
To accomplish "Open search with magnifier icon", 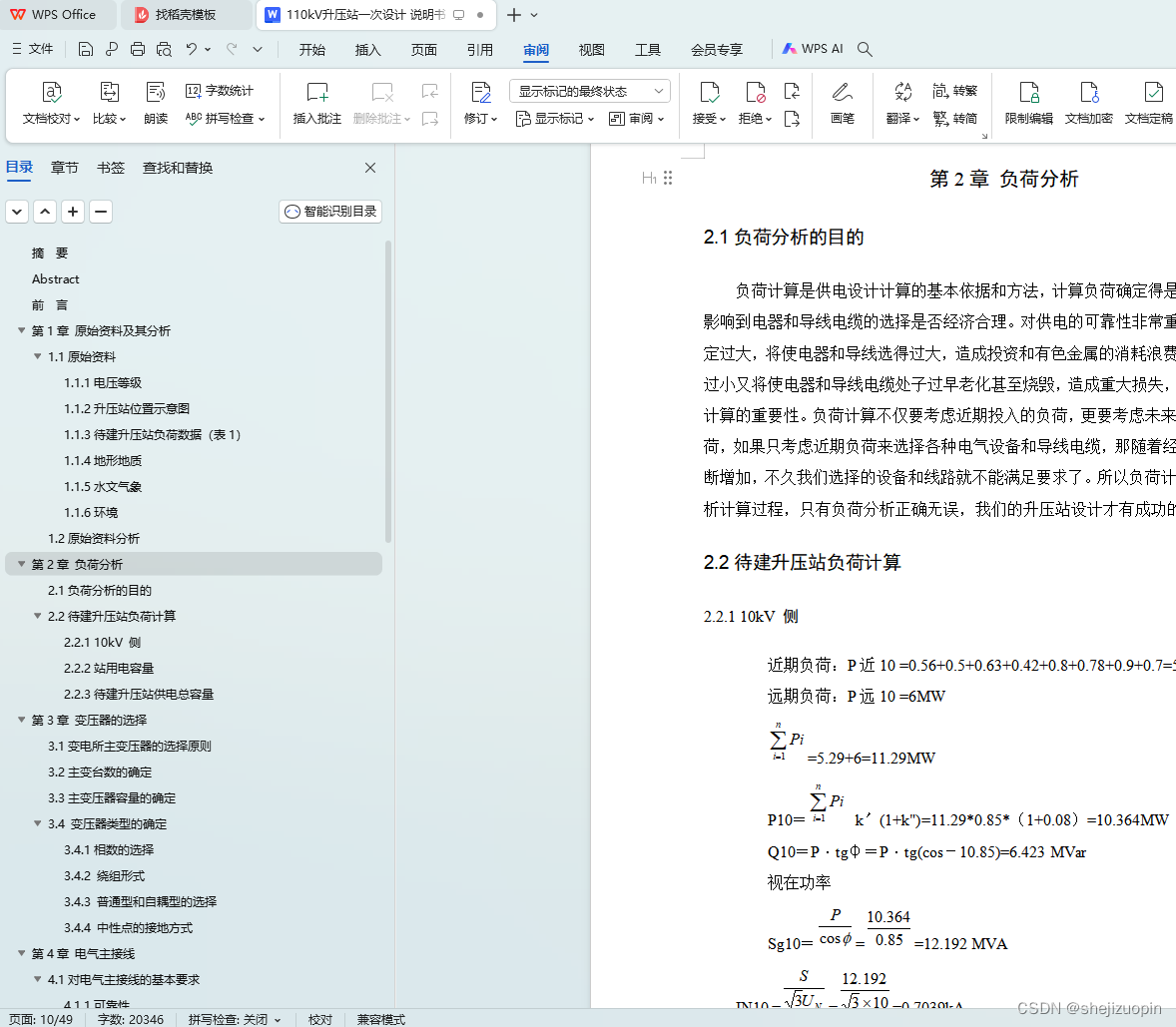I will [865, 50].
